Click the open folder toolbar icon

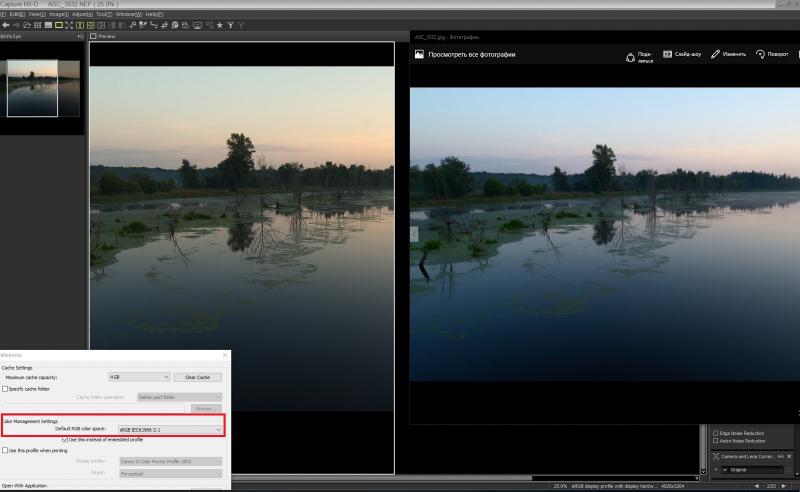click(x=27, y=25)
